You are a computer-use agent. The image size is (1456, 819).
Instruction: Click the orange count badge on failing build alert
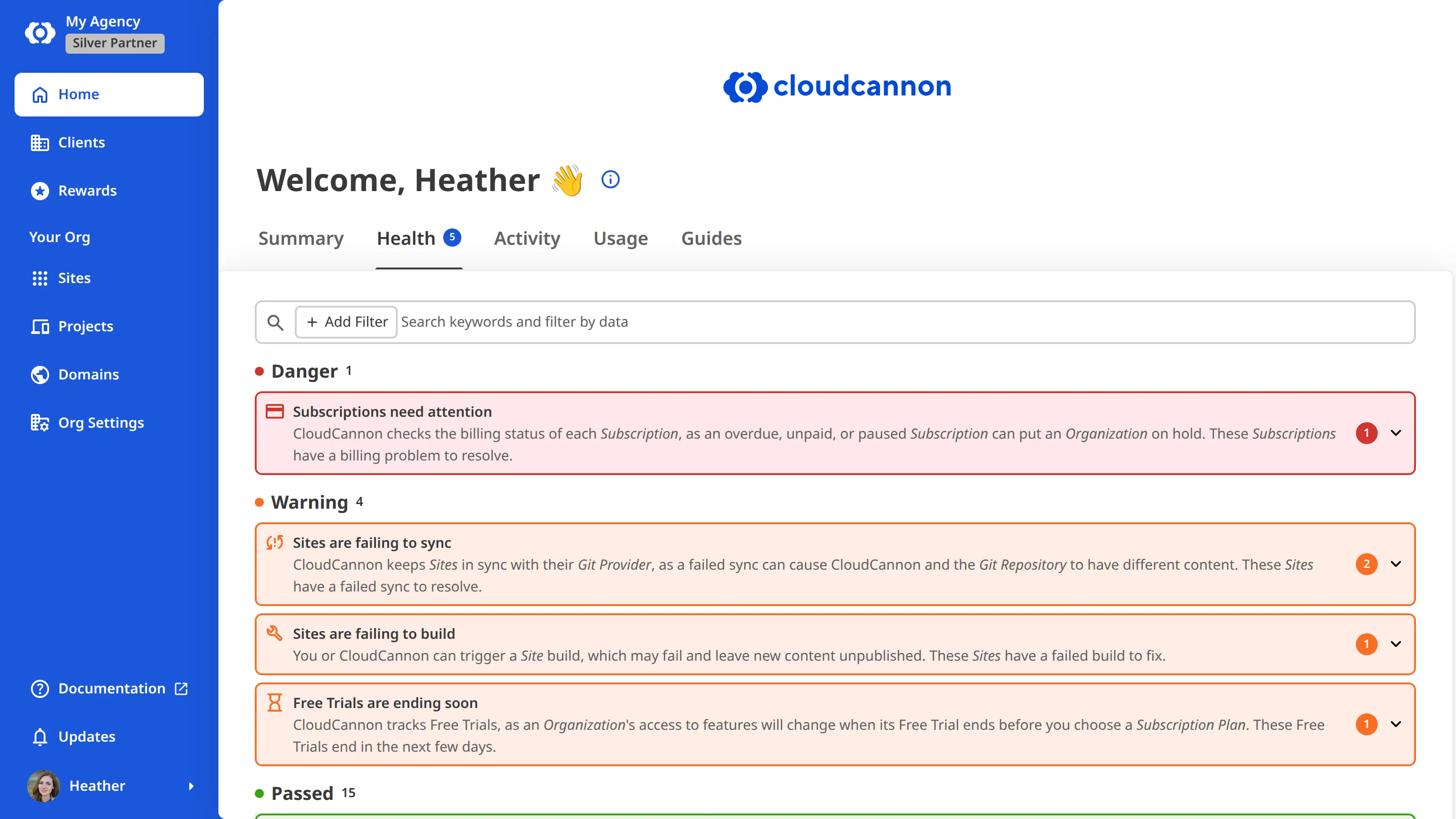[1366, 644]
